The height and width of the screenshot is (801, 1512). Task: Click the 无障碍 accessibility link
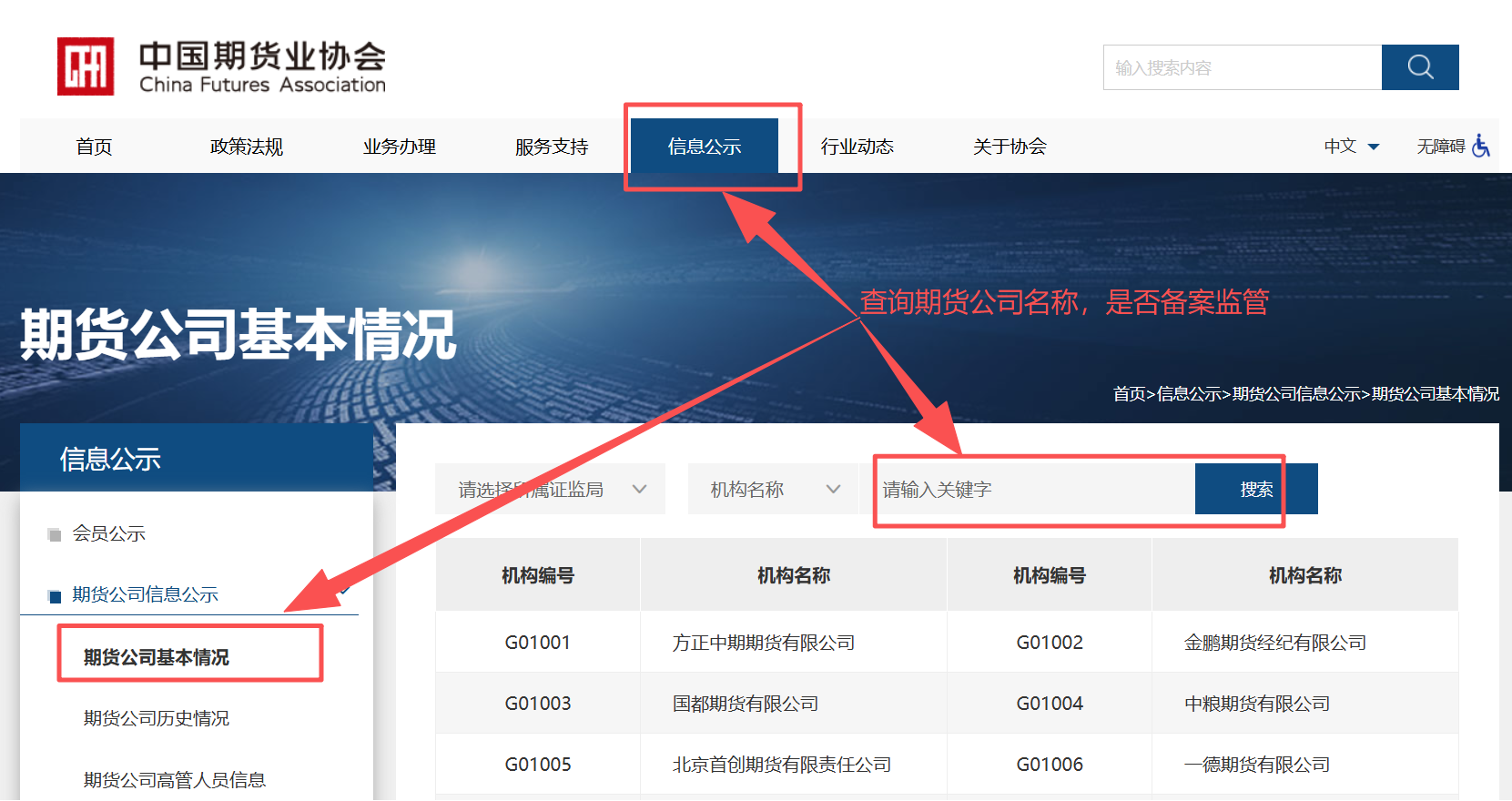pos(1441,146)
